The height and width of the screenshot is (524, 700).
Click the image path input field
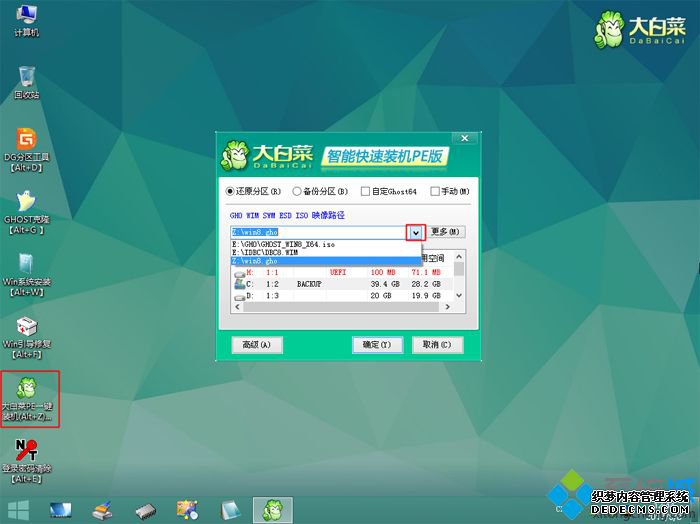click(x=318, y=232)
